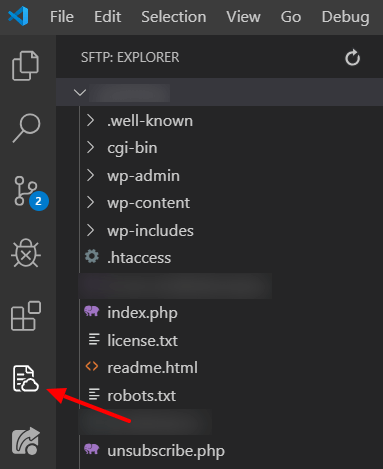This screenshot has height=469, width=383.
Task: Open the SFTP explorer cloud-file icon
Action: click(26, 378)
